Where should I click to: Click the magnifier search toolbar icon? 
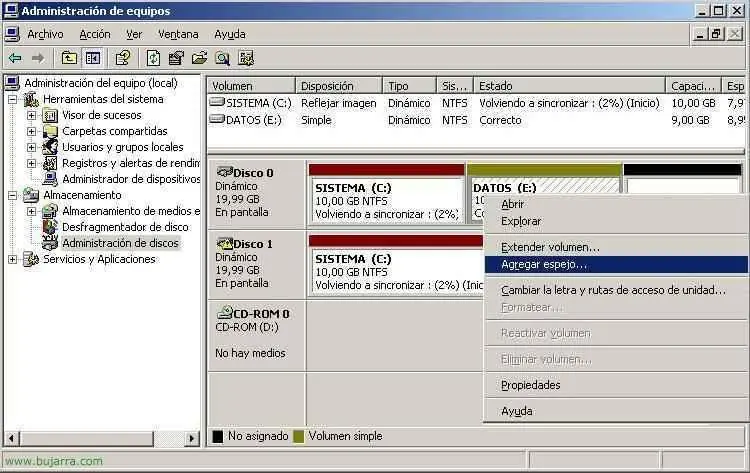tap(222, 58)
